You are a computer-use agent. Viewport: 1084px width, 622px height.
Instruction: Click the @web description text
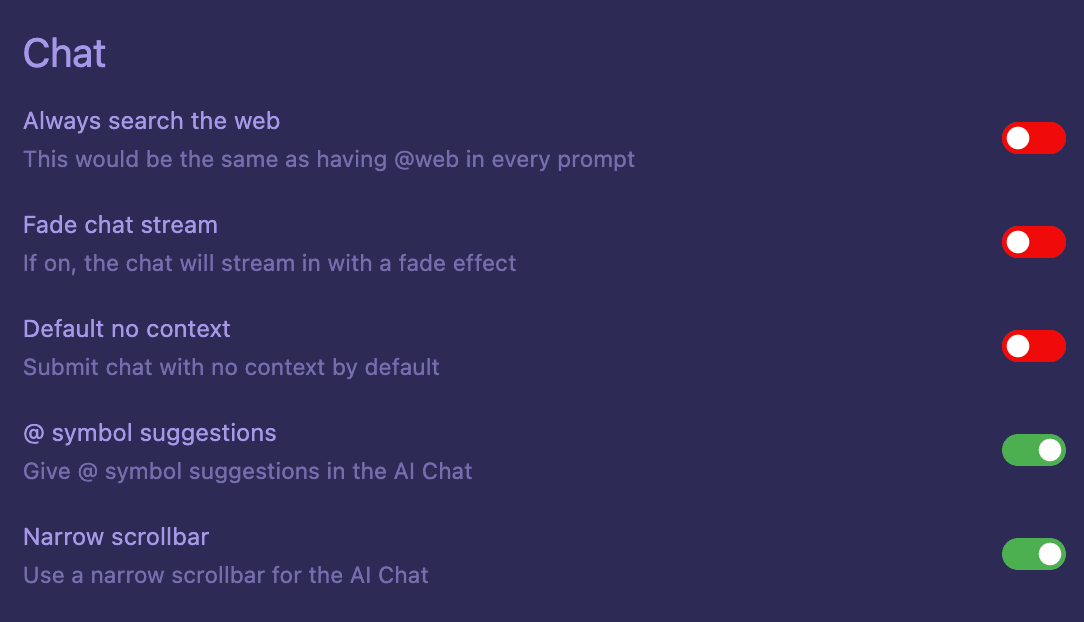point(328,159)
